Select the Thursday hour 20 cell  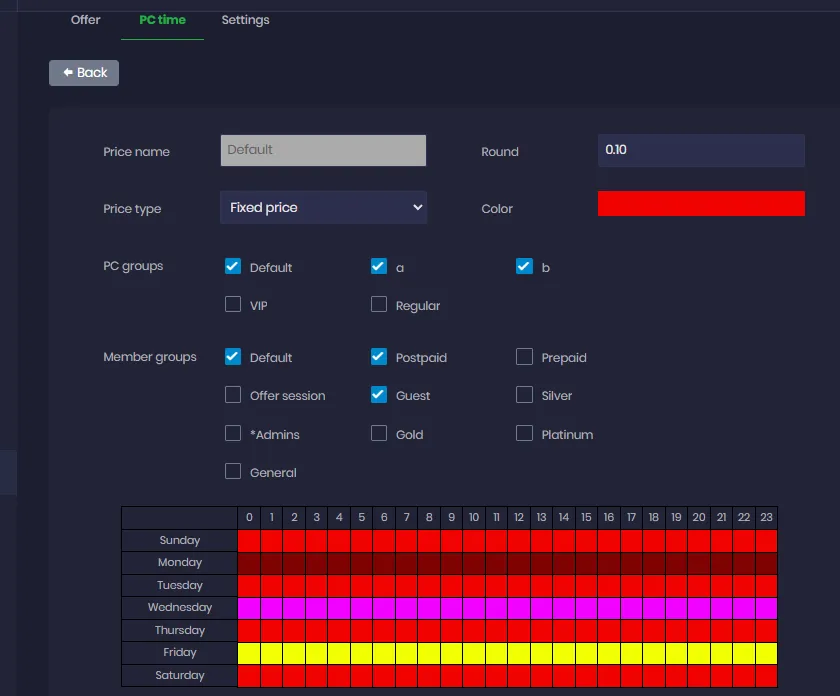pos(699,631)
